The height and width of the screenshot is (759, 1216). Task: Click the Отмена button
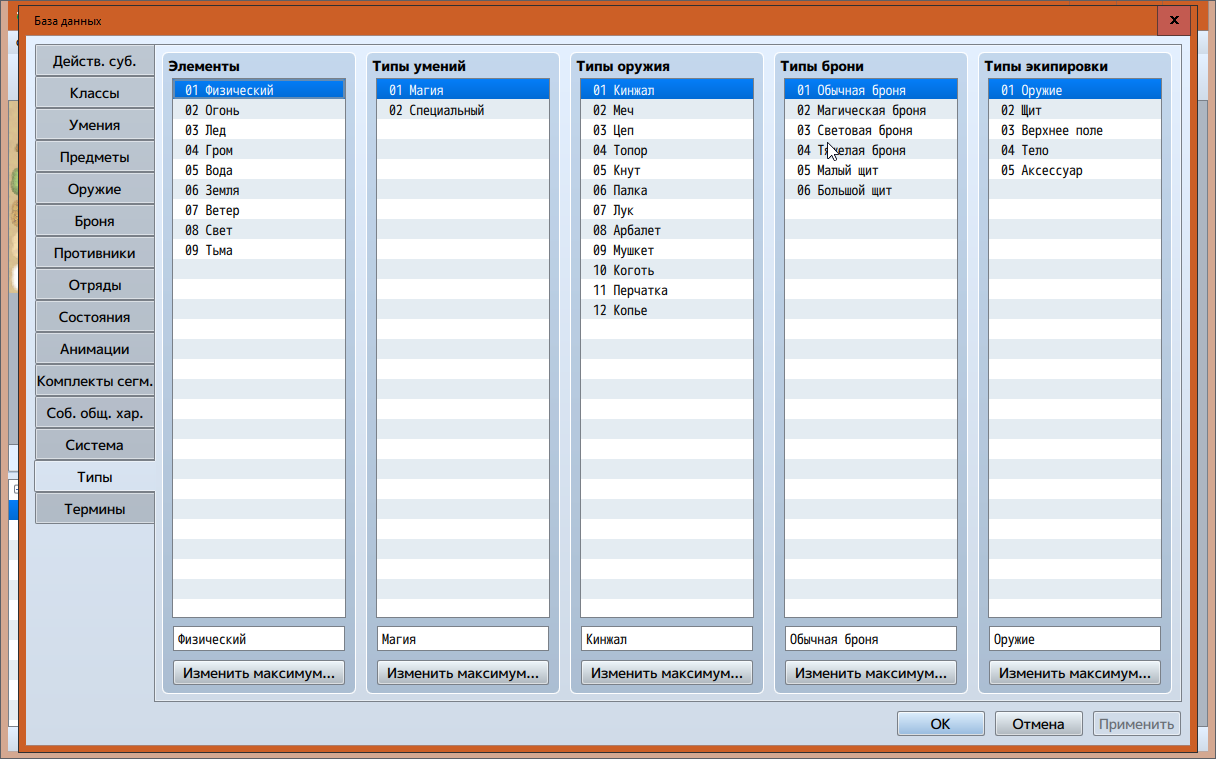tap(1038, 724)
